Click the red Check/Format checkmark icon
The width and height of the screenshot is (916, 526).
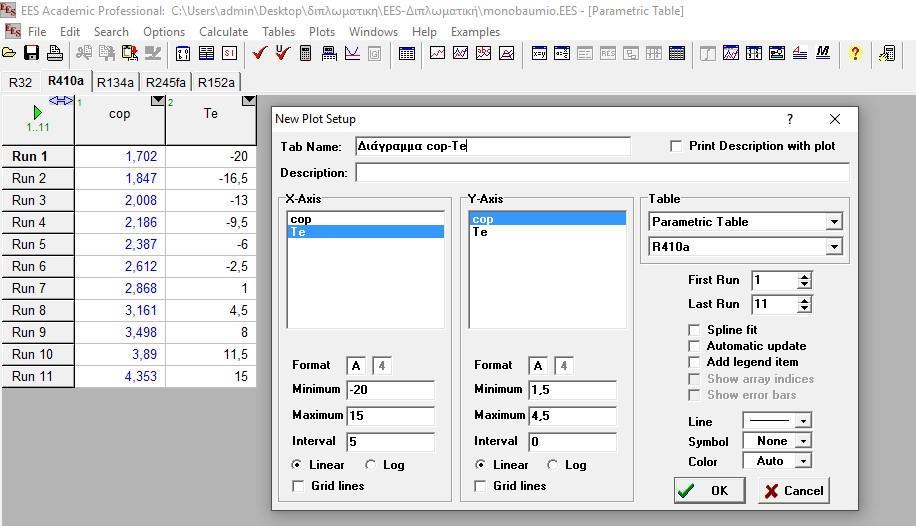point(260,53)
